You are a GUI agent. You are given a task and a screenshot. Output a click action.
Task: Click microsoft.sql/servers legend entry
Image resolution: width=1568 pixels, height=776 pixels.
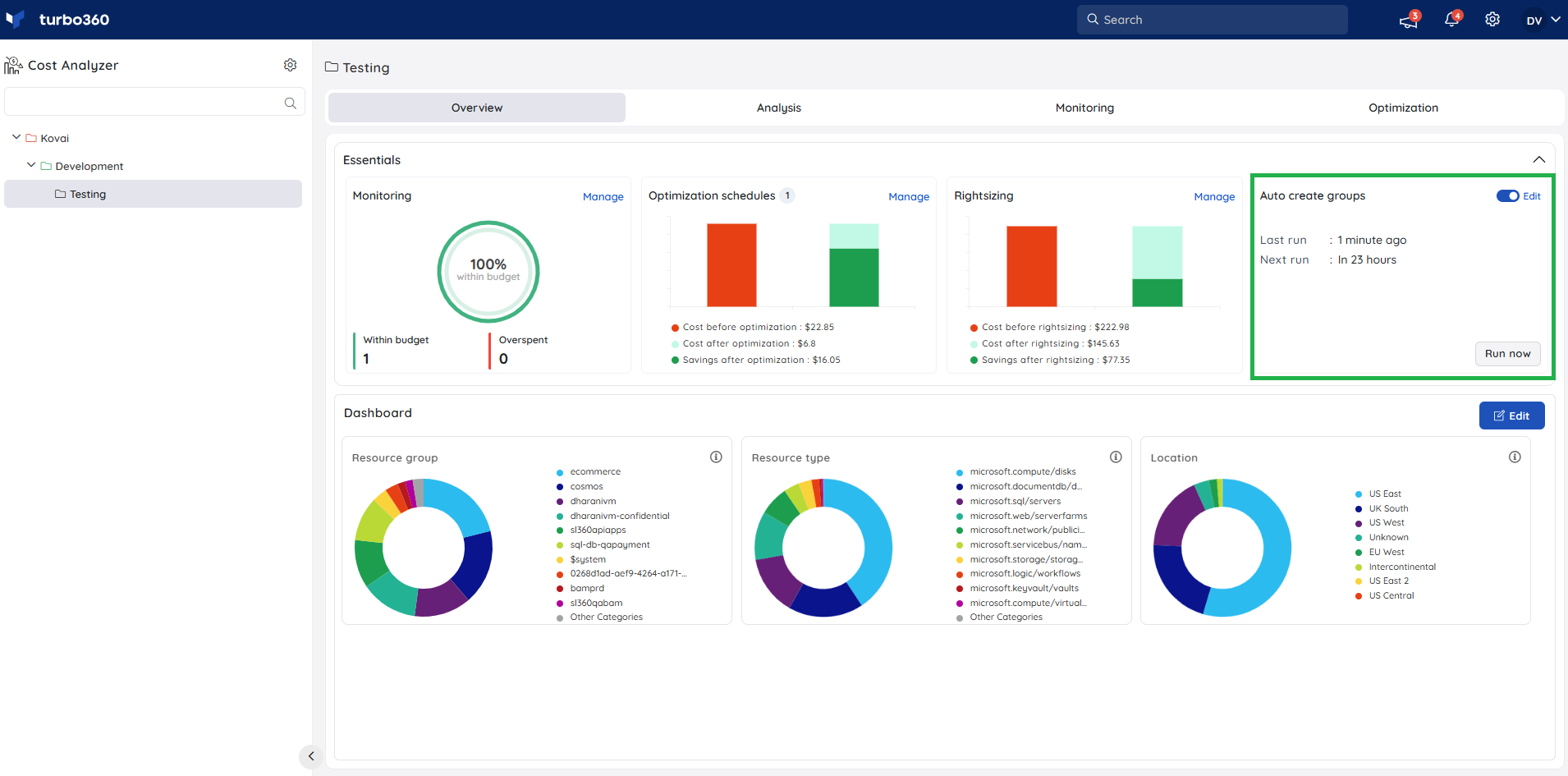[1009, 502]
